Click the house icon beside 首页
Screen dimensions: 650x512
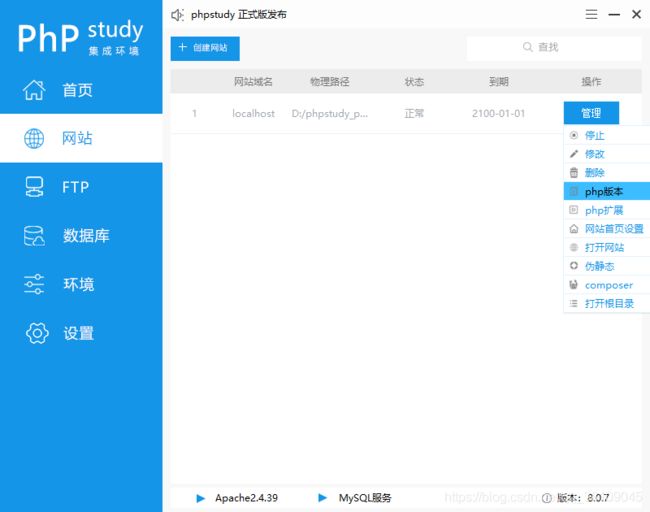point(34,90)
